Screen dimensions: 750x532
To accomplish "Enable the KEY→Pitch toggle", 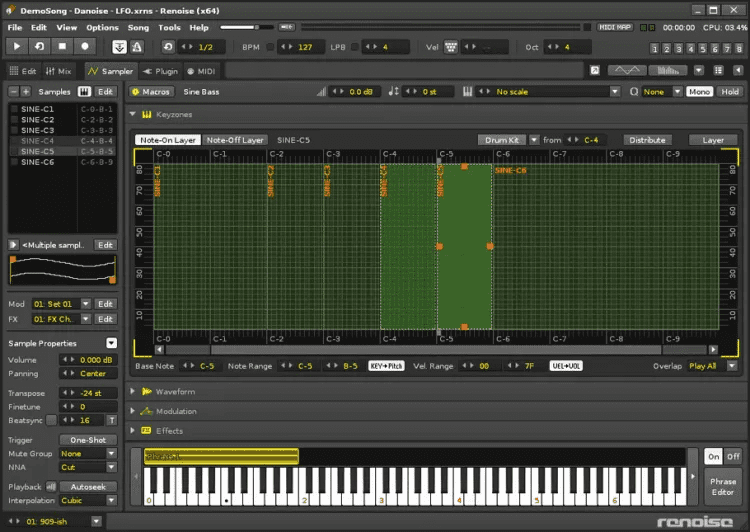I will (x=386, y=366).
